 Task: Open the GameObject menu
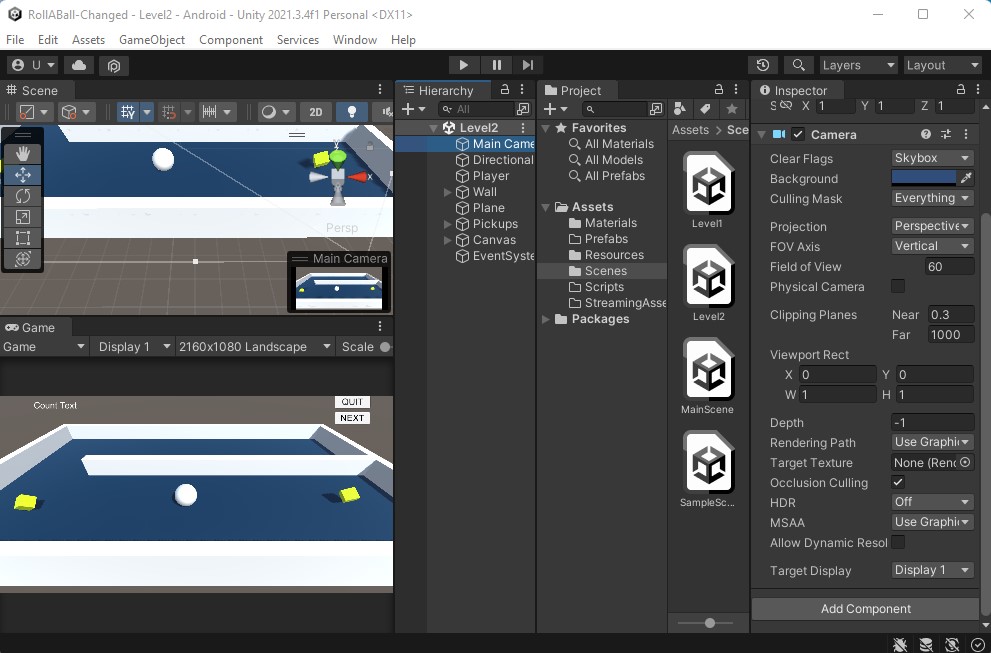[151, 40]
